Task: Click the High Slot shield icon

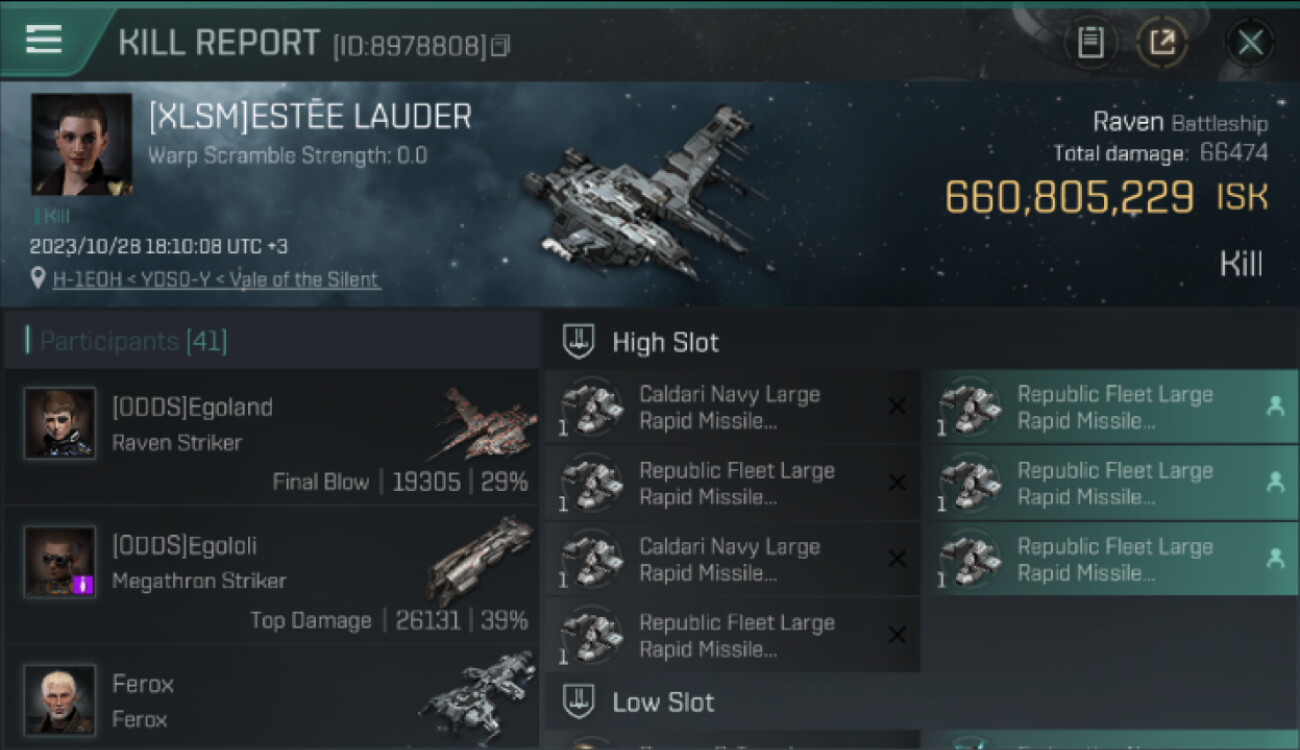Action: pyautogui.click(x=579, y=342)
